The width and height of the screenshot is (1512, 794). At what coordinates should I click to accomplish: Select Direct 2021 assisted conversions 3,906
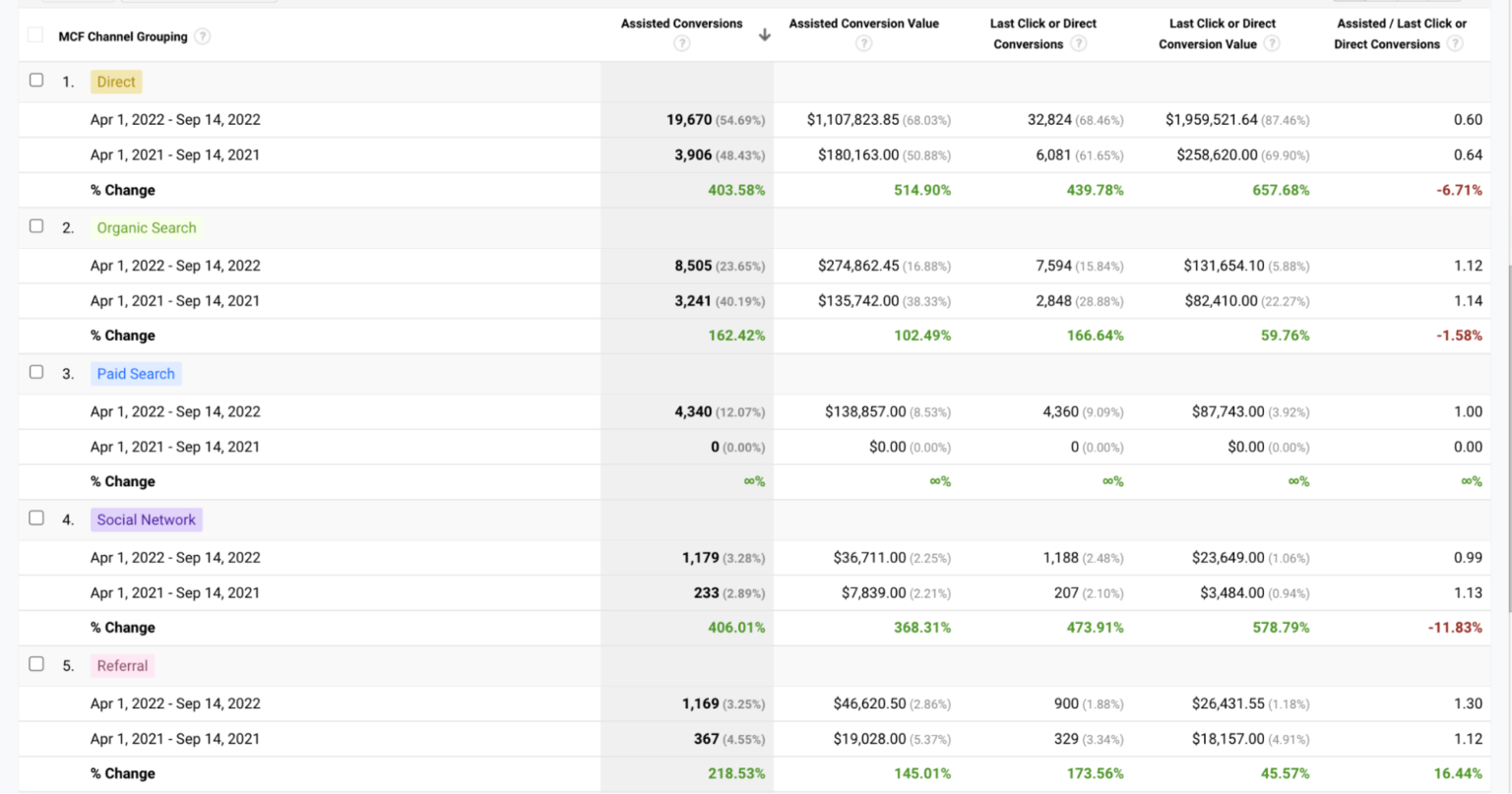point(693,155)
